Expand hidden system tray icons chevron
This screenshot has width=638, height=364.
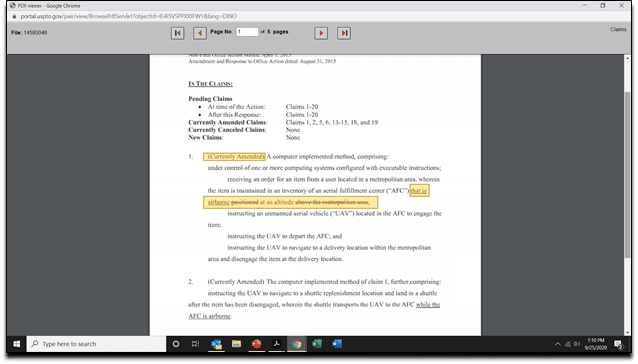point(557,344)
